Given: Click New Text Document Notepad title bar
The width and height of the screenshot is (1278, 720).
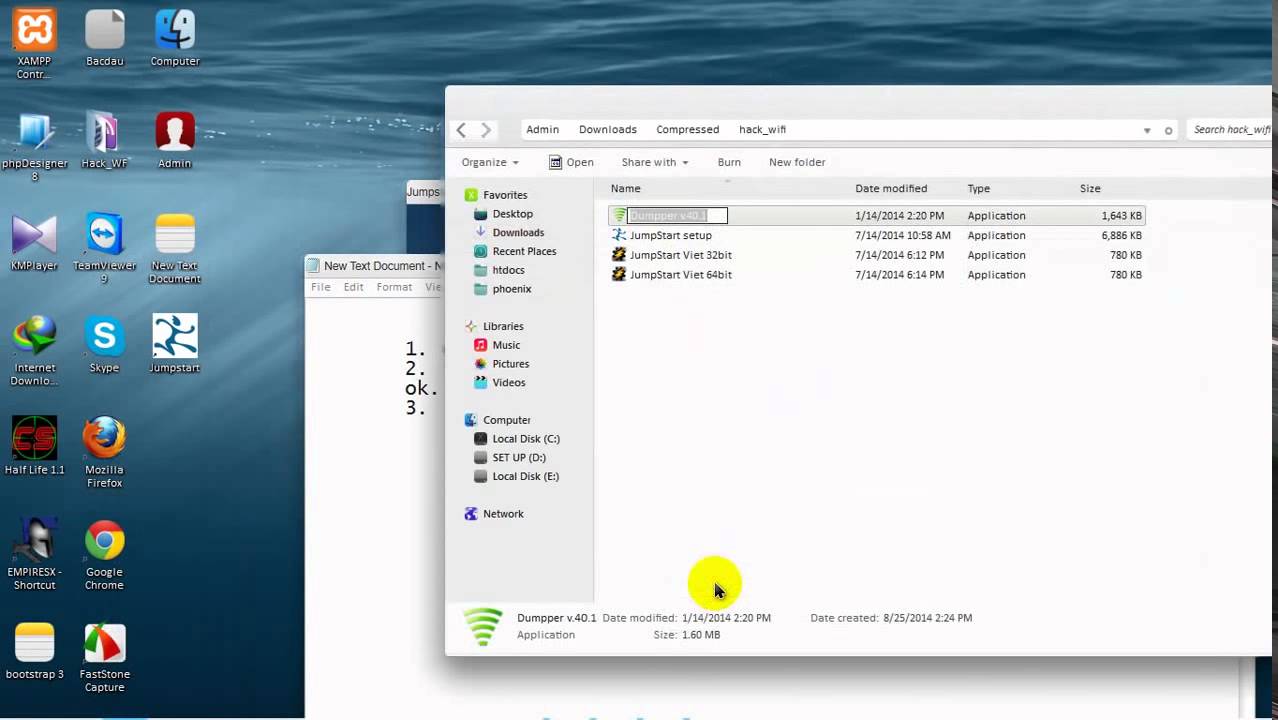Looking at the screenshot, I should pyautogui.click(x=375, y=266).
